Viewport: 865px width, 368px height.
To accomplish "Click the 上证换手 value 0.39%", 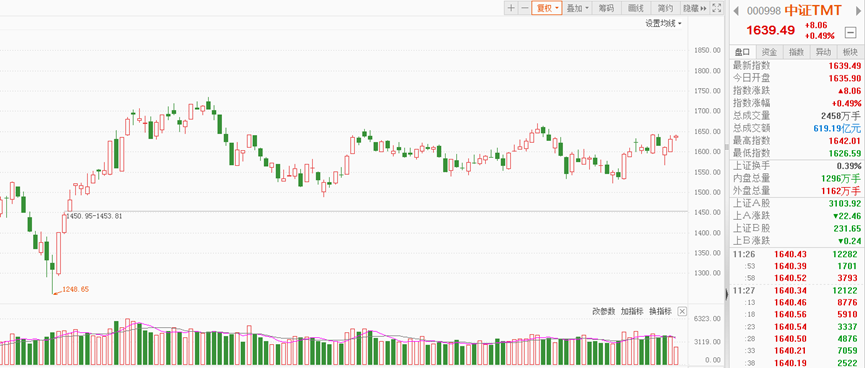I will pyautogui.click(x=848, y=166).
